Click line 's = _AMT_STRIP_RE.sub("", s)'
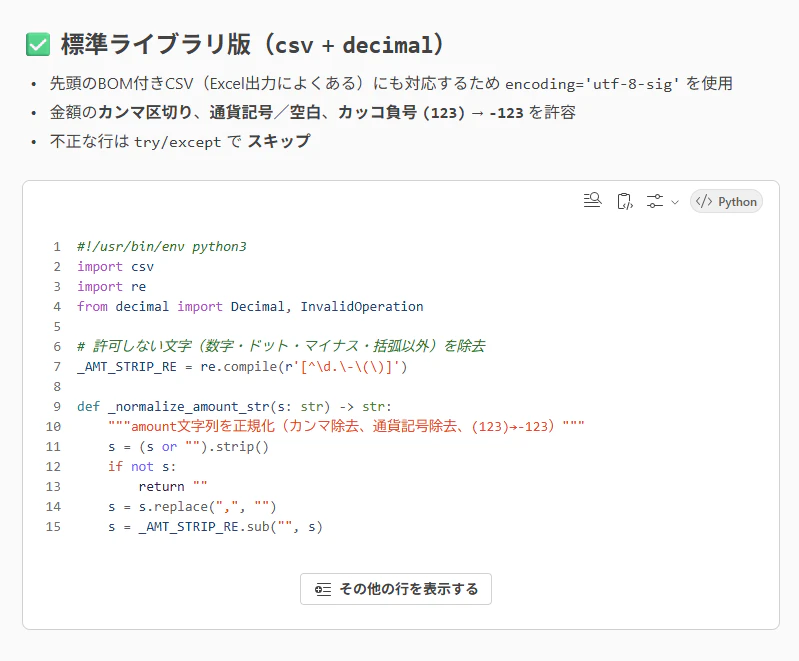The image size is (799, 661). (x=215, y=526)
